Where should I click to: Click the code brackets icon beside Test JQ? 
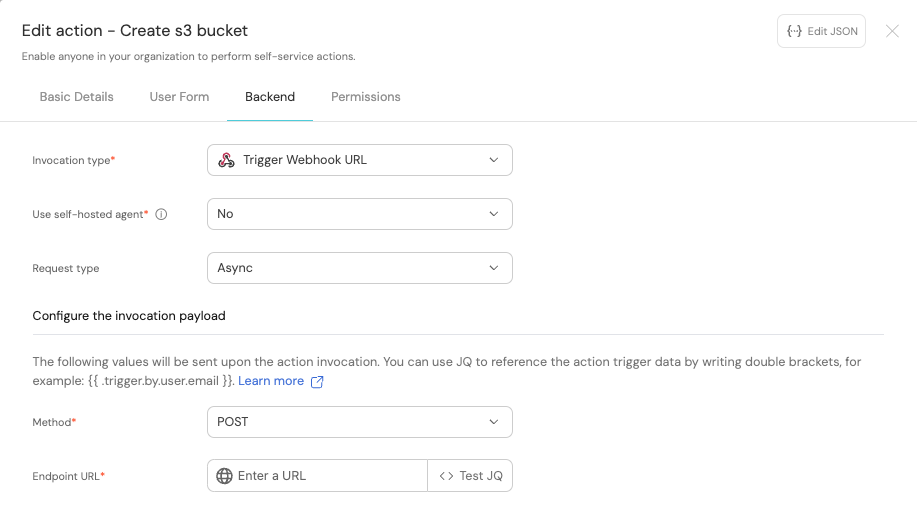click(446, 476)
